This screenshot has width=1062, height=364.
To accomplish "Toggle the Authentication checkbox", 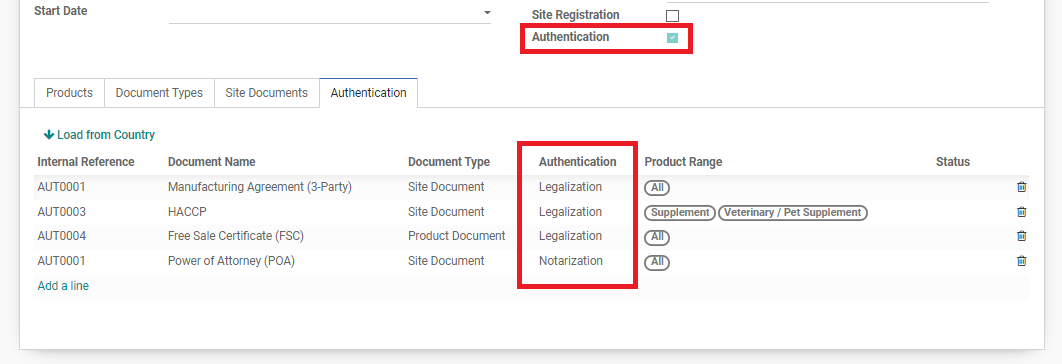I will (672, 38).
